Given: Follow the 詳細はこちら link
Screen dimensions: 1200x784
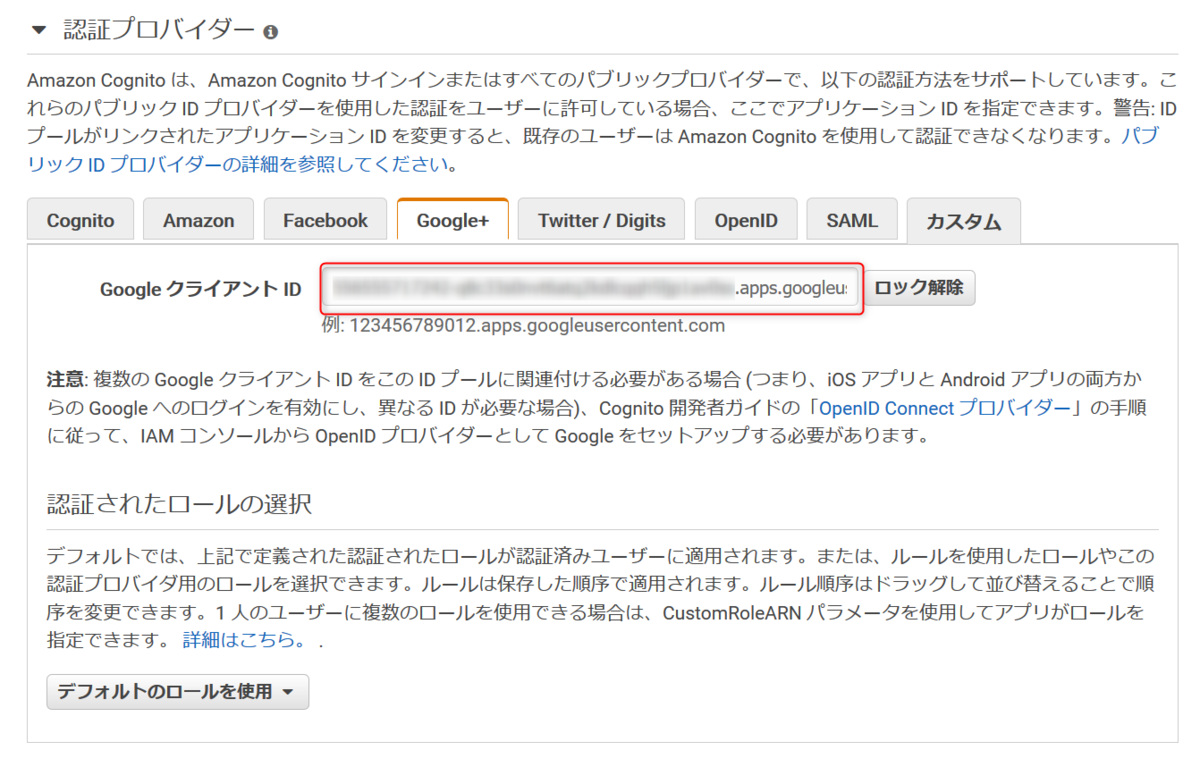Looking at the screenshot, I should 244,640.
